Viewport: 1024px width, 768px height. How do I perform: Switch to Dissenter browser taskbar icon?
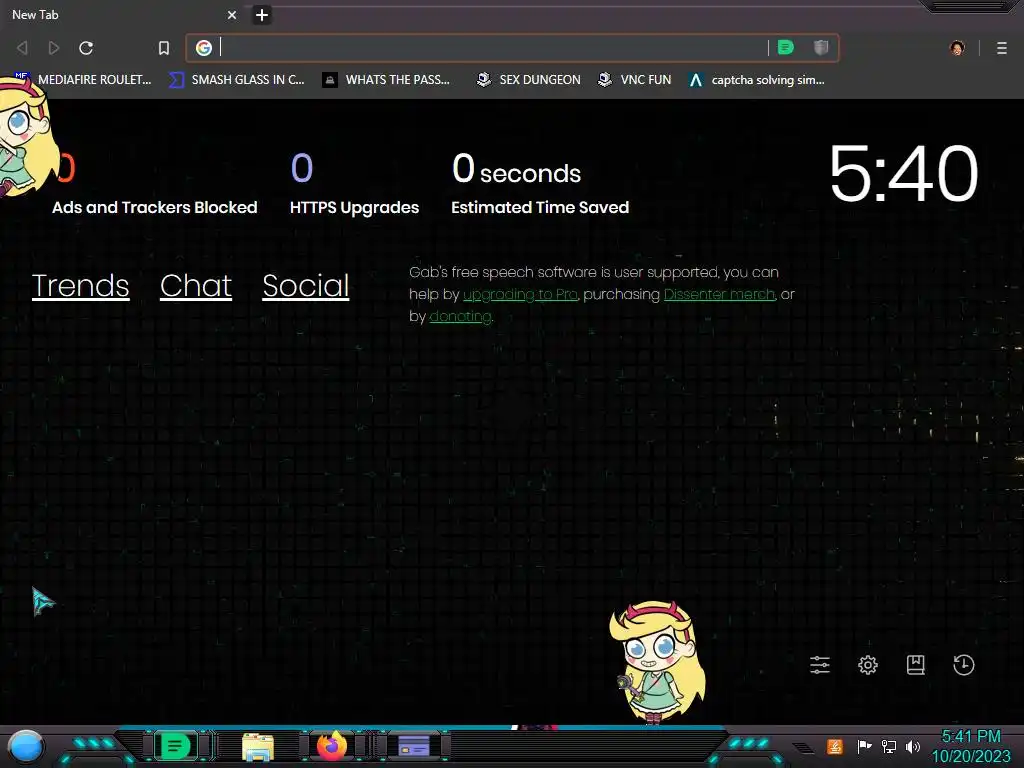(x=175, y=746)
